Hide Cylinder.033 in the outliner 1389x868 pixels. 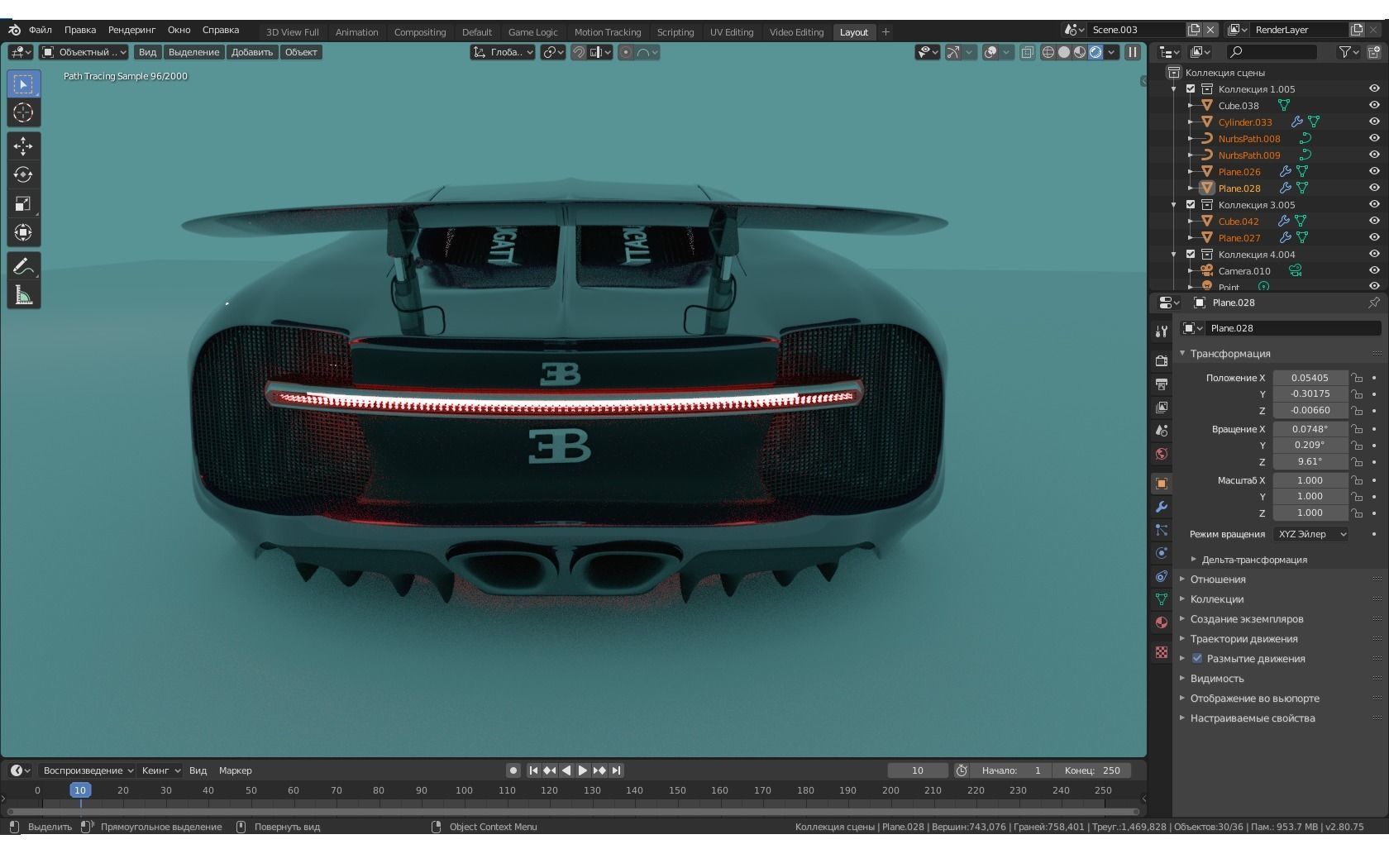(1373, 122)
